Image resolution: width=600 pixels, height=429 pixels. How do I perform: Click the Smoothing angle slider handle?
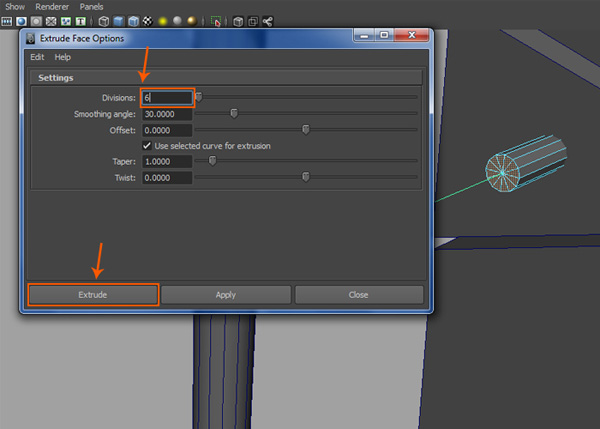point(234,113)
